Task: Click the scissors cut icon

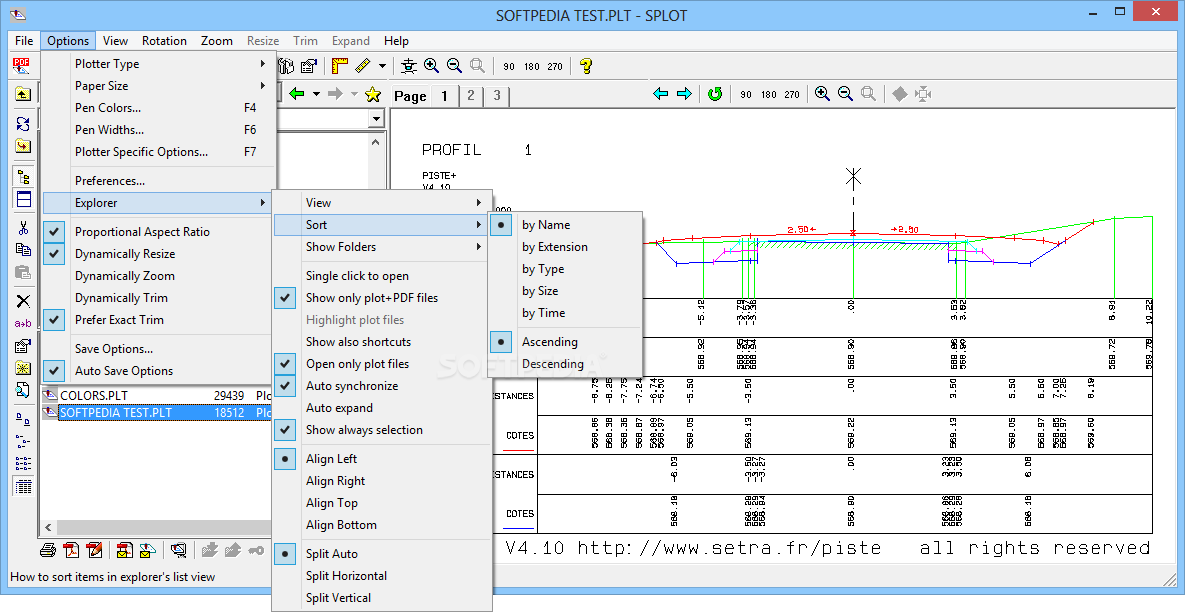Action: [x=23, y=228]
